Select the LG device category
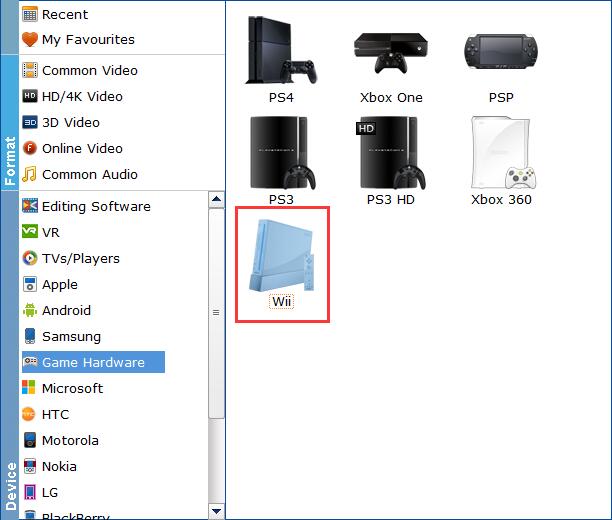This screenshot has height=520, width=612. tap(50, 493)
